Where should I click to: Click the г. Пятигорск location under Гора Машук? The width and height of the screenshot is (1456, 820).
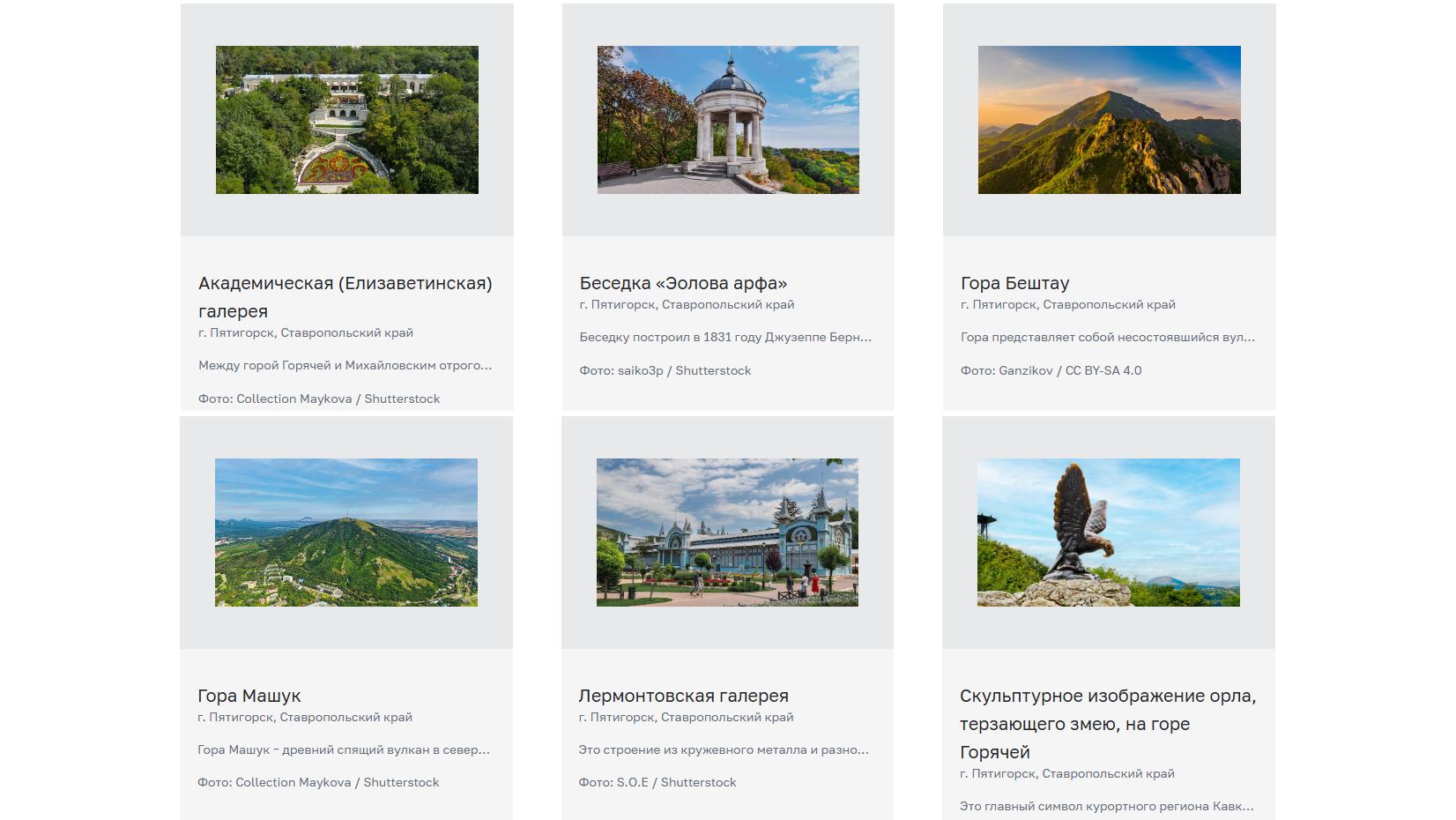click(x=306, y=717)
